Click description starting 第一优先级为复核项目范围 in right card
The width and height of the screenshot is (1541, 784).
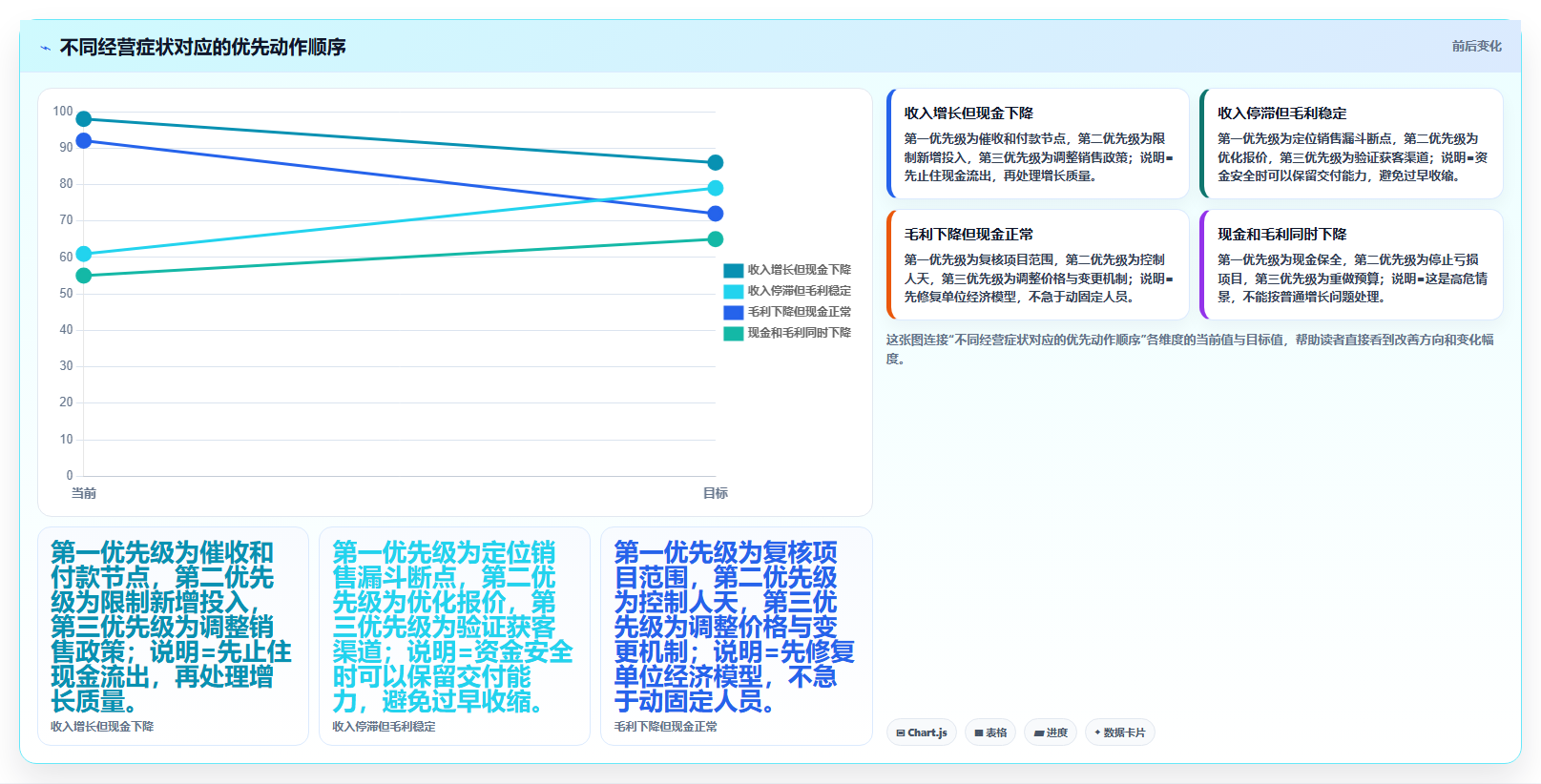[x=1038, y=279]
